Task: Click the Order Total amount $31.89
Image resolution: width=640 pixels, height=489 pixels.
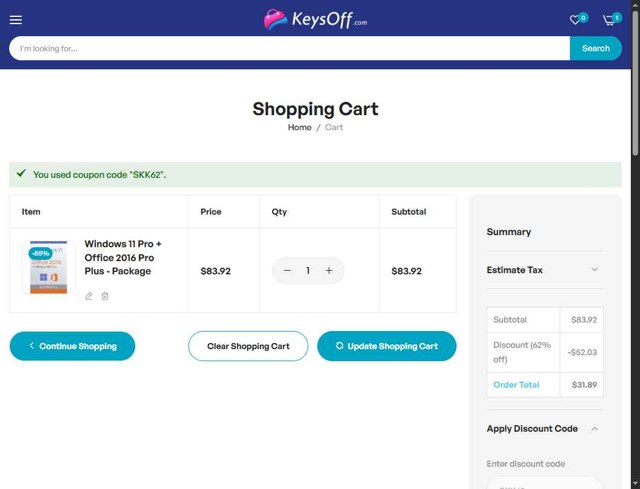Action: tap(584, 385)
